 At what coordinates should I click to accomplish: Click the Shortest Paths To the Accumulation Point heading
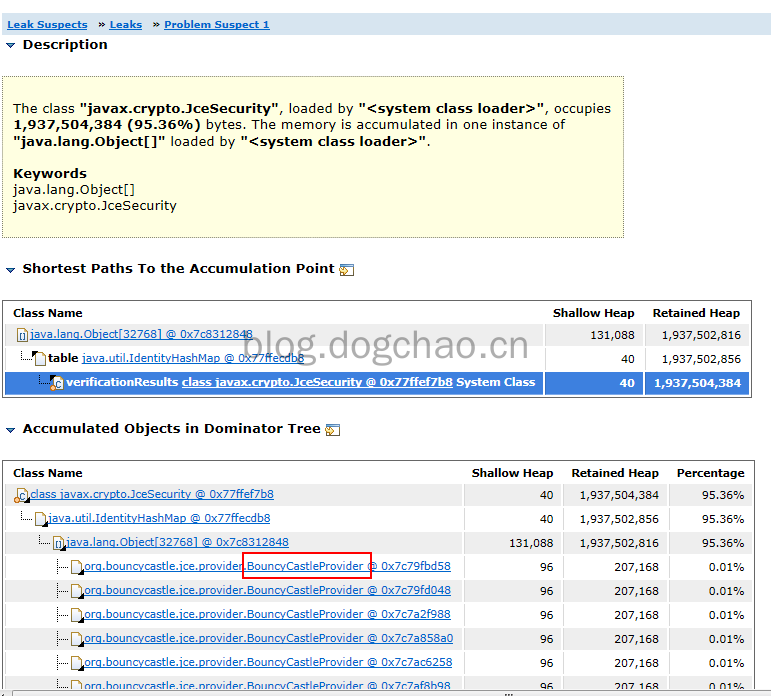(x=178, y=269)
